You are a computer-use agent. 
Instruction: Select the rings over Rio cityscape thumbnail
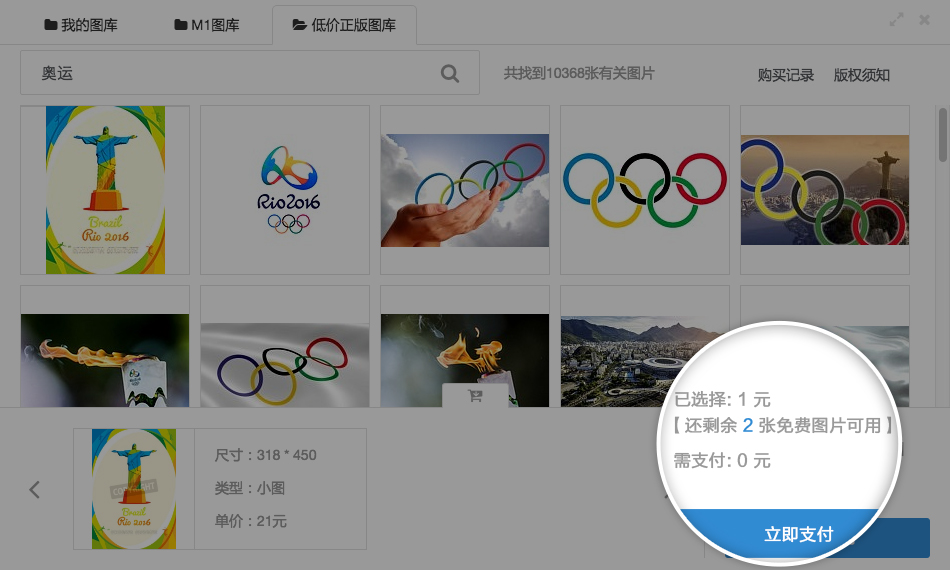(825, 190)
